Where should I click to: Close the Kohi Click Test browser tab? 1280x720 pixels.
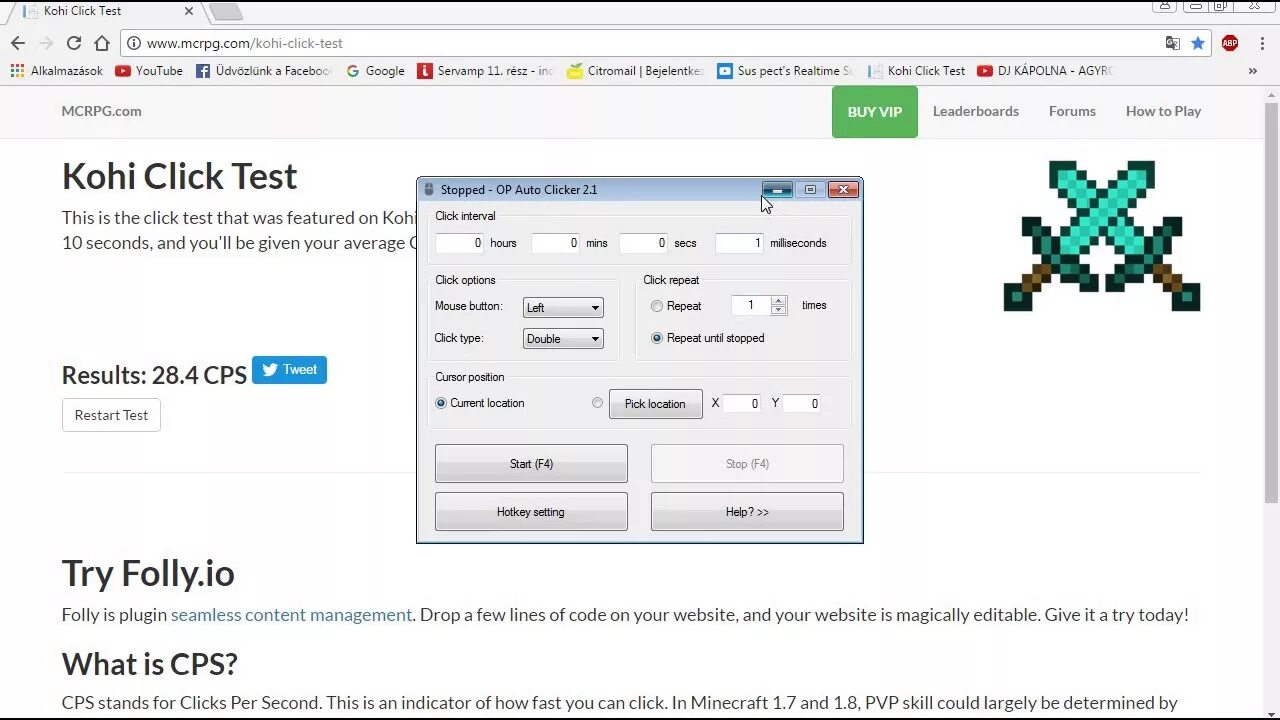coord(189,11)
